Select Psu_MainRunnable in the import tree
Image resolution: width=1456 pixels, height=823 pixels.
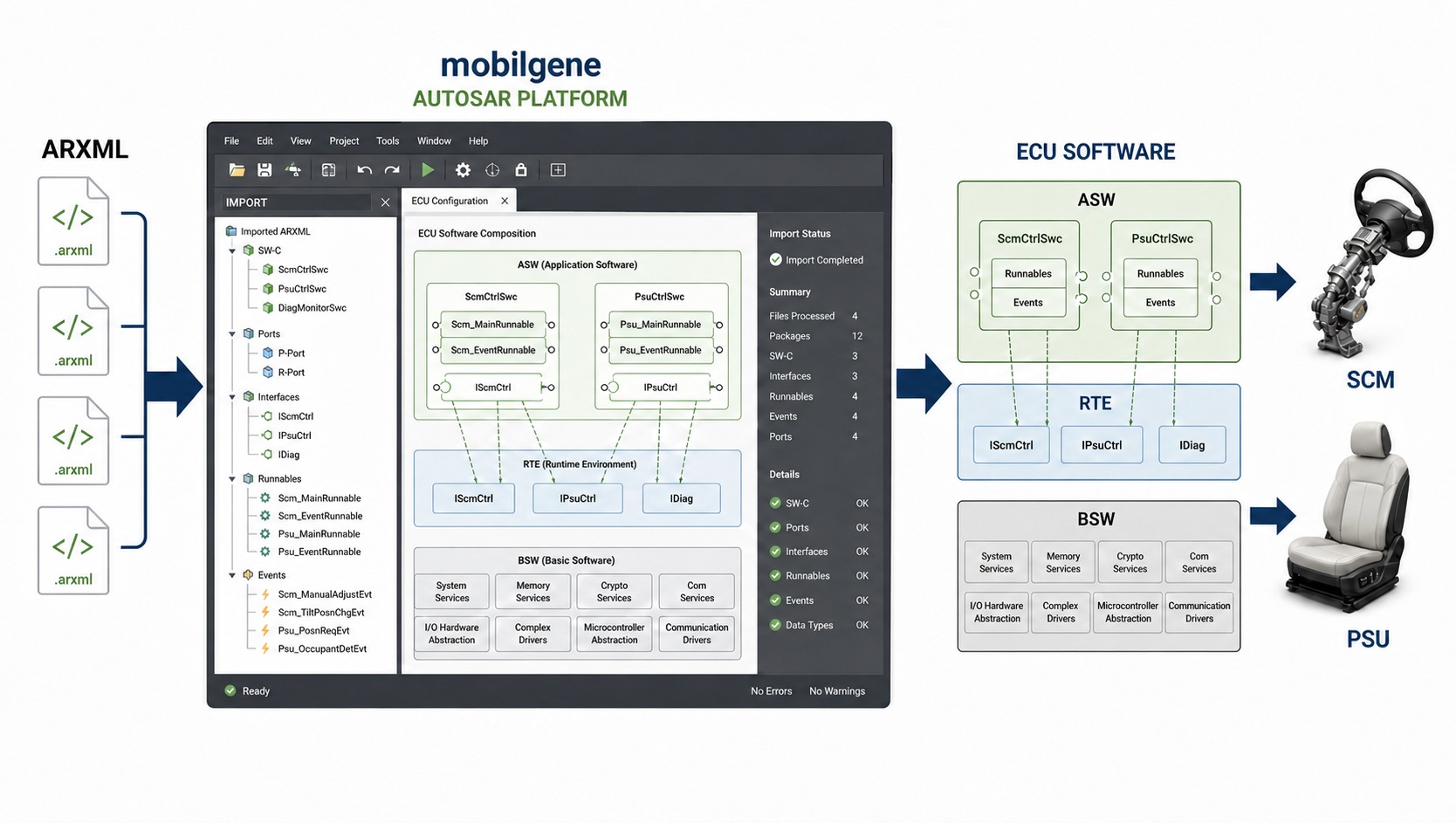[x=319, y=534]
